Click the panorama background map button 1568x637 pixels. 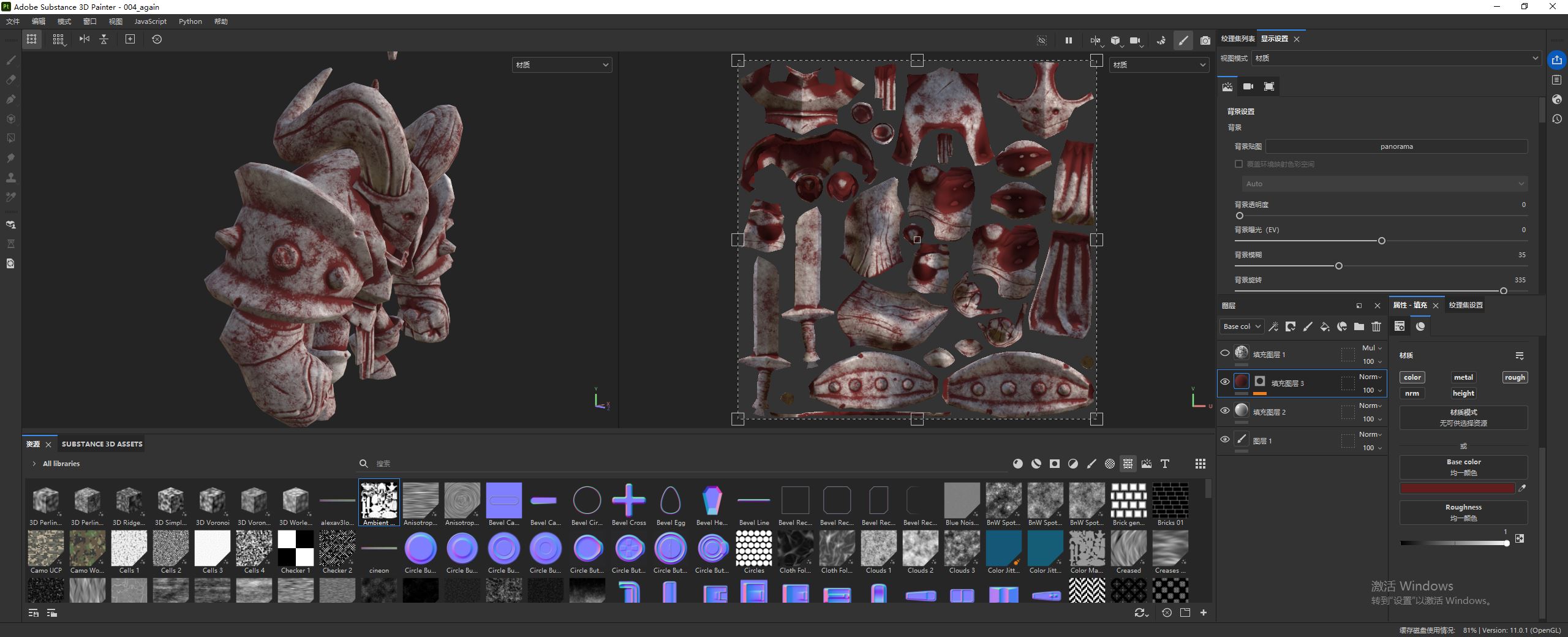(x=1396, y=146)
